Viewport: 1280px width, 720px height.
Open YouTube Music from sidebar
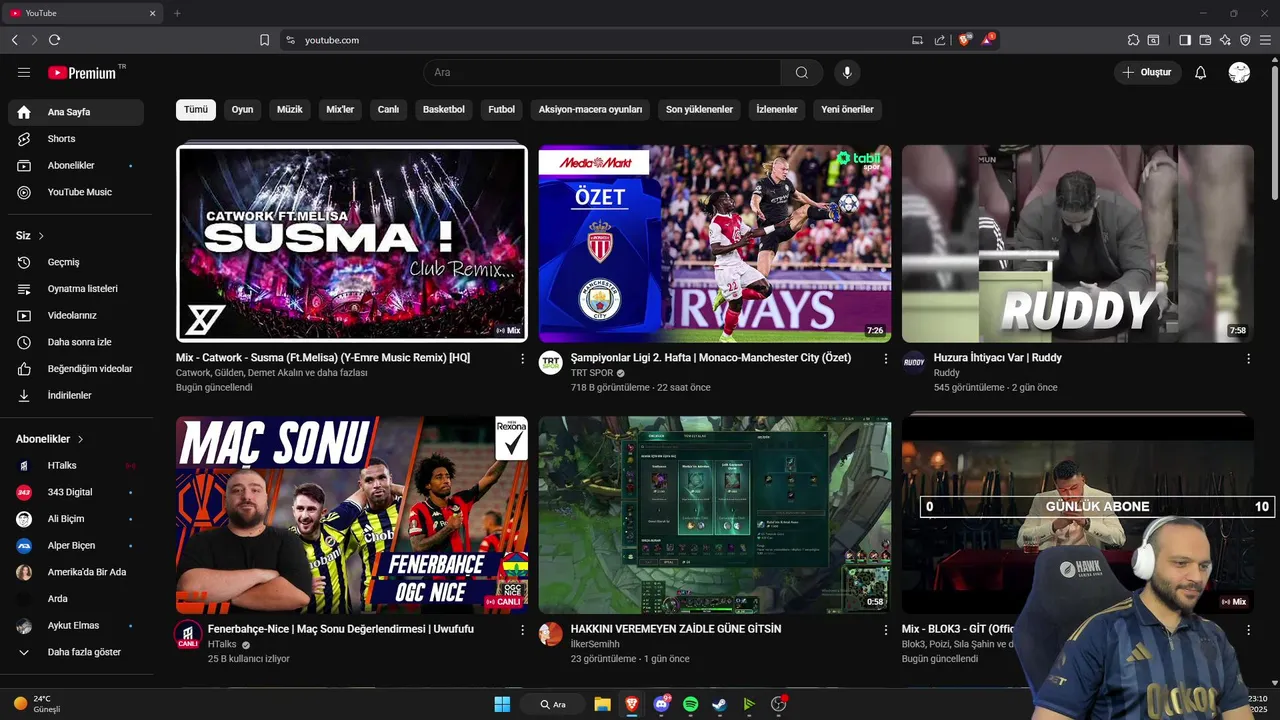click(76, 192)
